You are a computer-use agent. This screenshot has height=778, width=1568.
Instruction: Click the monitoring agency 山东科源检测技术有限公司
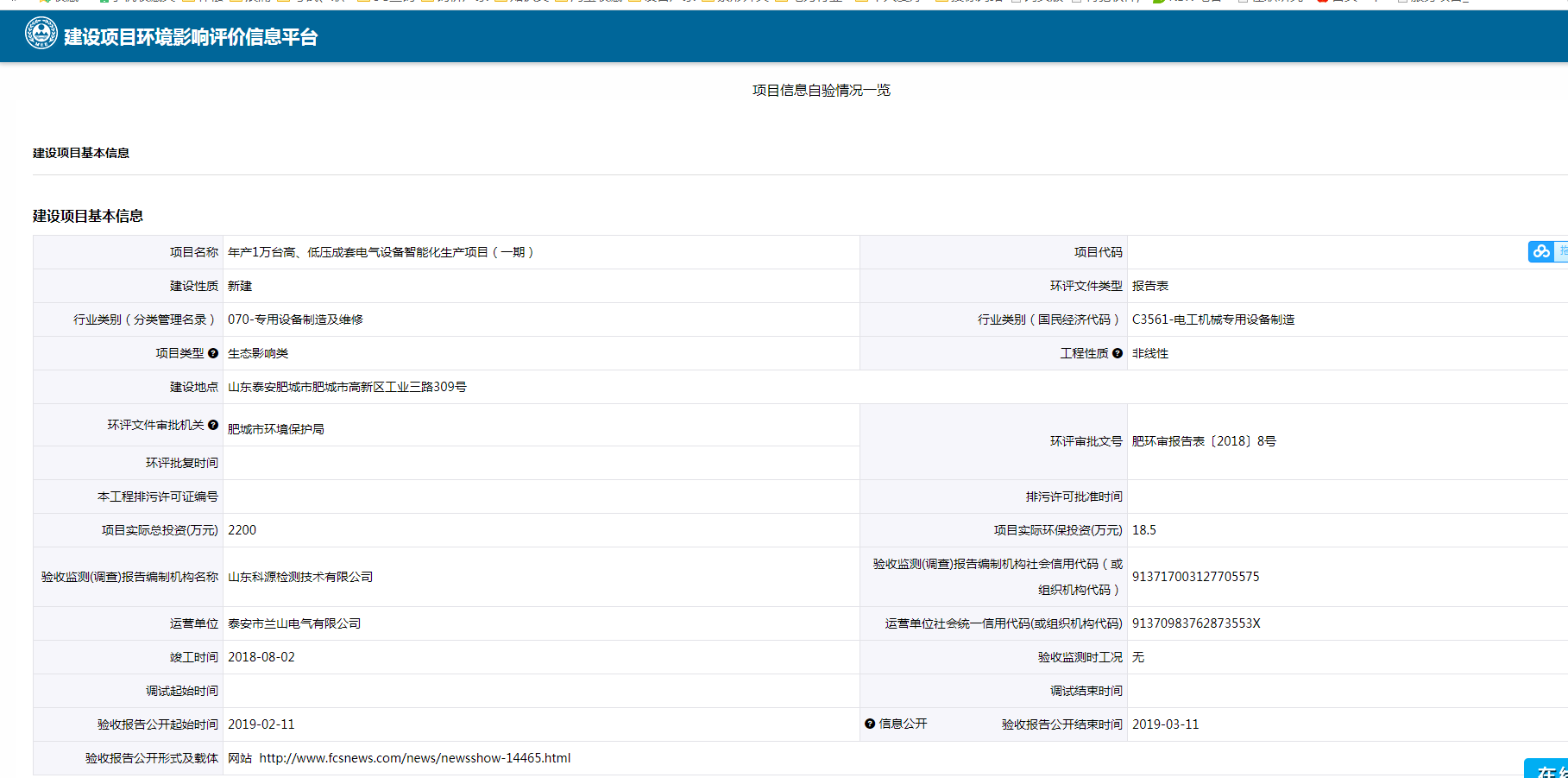tap(300, 577)
